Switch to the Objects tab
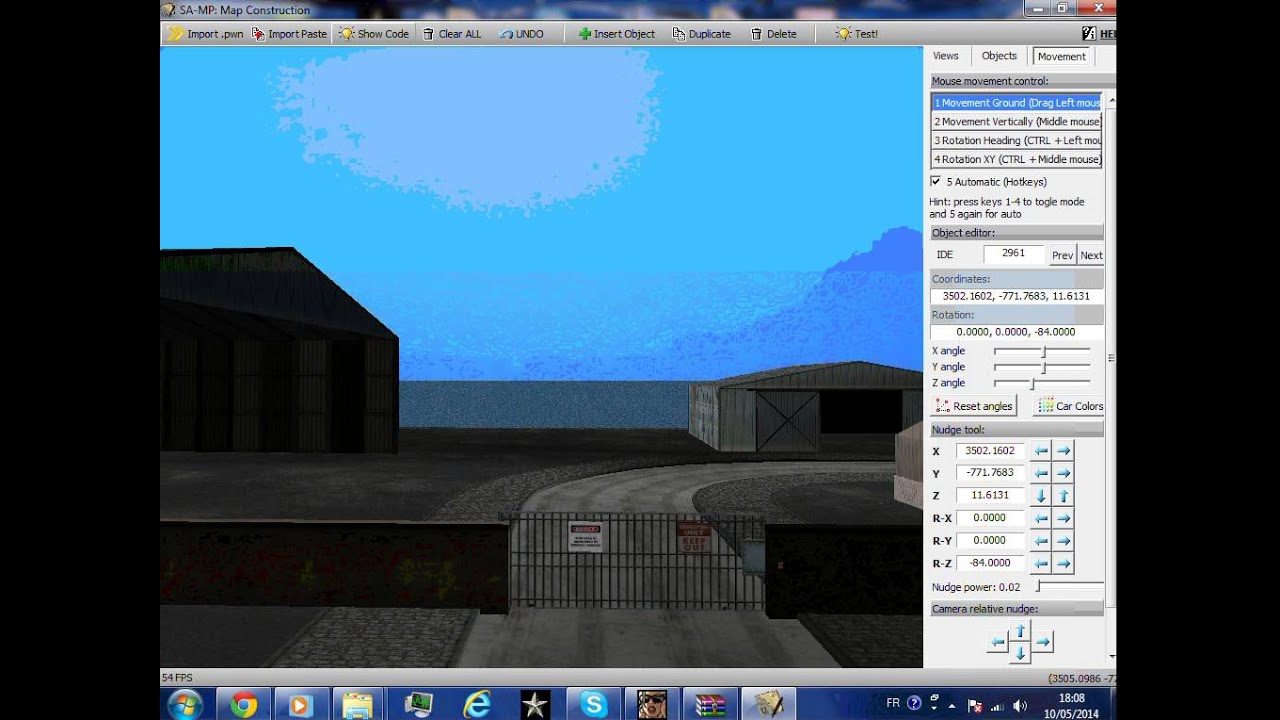The width and height of the screenshot is (1280, 720). 999,56
